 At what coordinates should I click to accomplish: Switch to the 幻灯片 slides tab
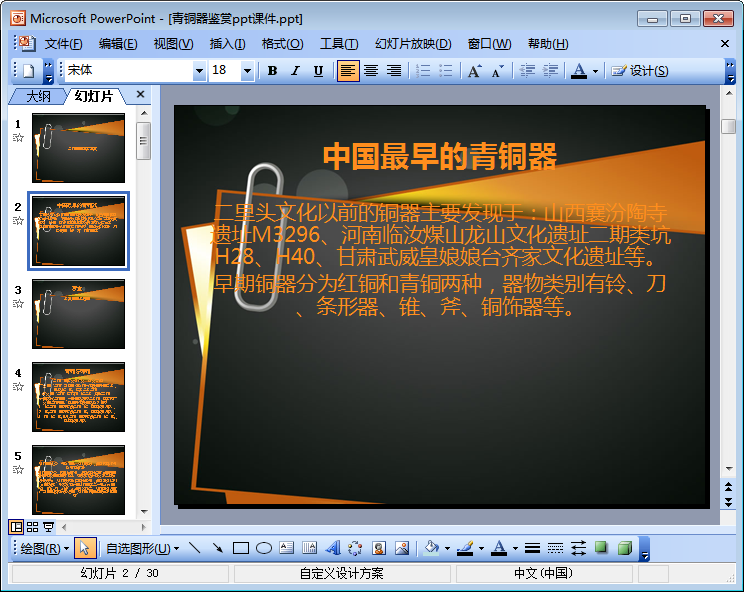click(94, 96)
